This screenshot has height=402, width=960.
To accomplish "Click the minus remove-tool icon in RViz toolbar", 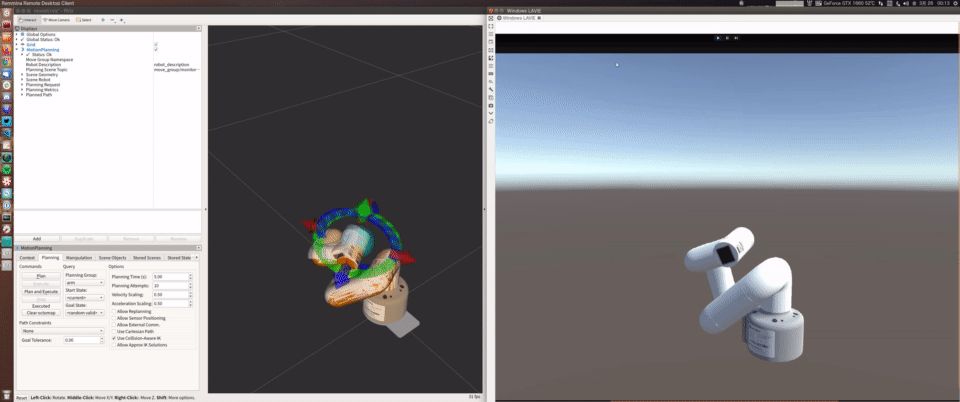I will pos(112,20).
